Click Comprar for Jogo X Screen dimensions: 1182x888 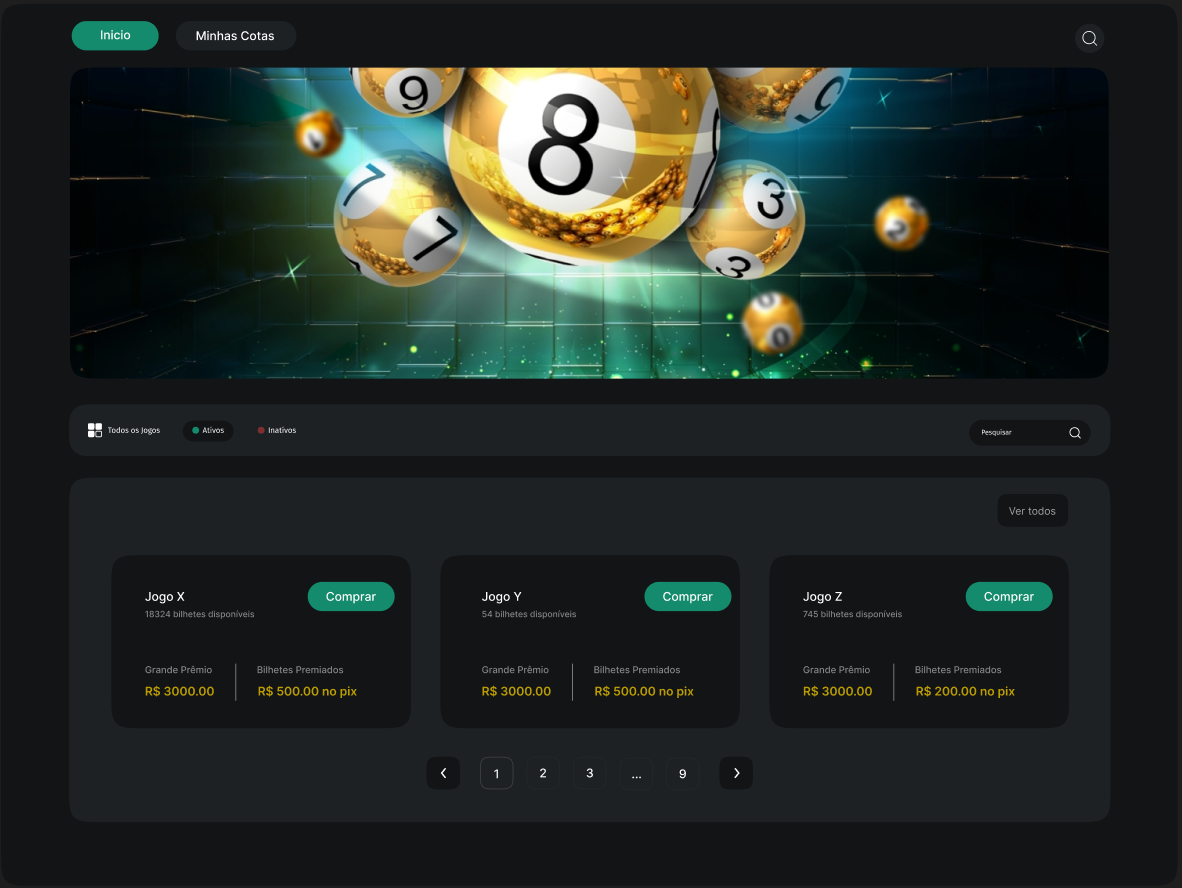coord(351,596)
